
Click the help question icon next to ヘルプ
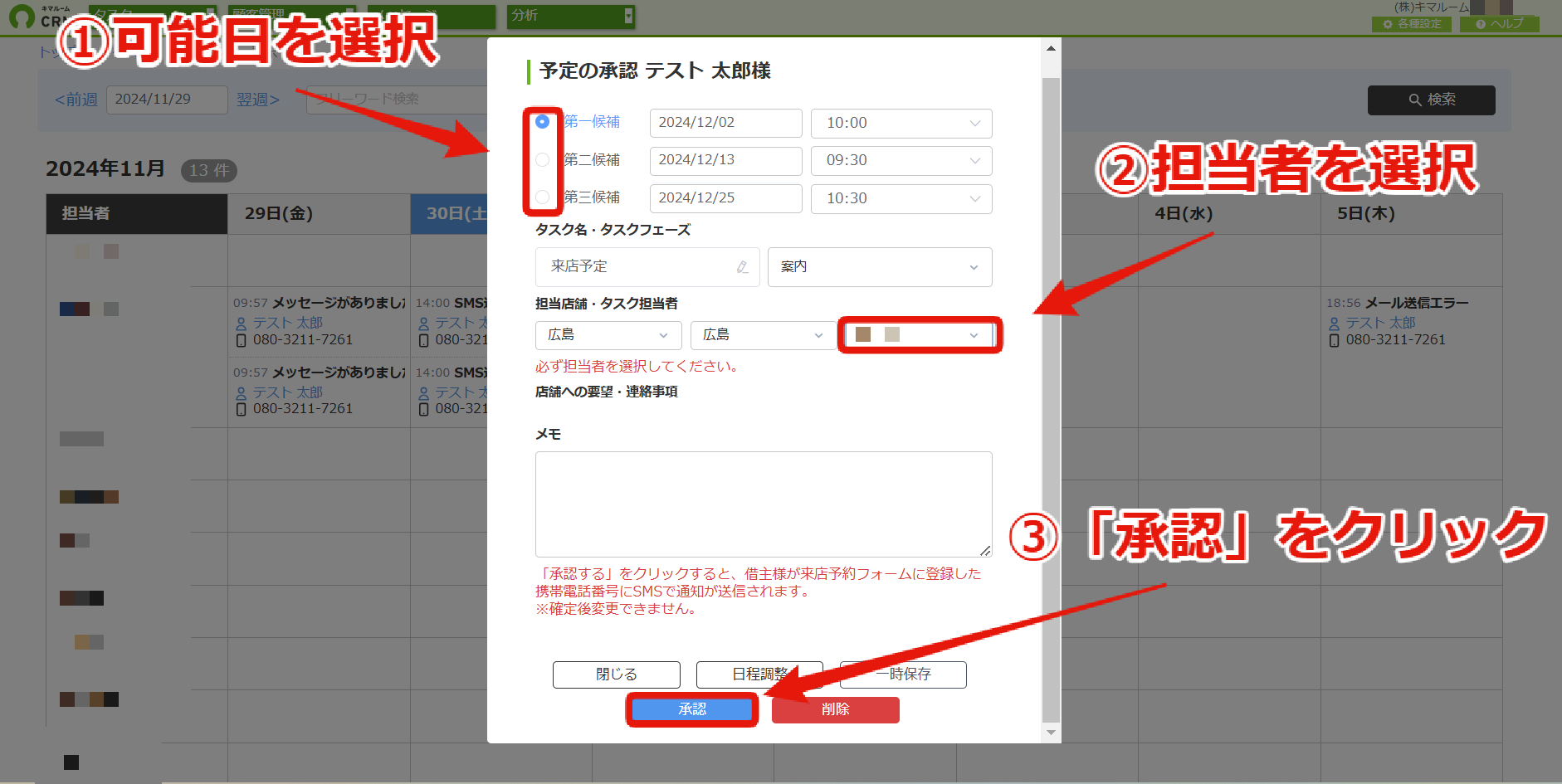pyautogui.click(x=1480, y=24)
